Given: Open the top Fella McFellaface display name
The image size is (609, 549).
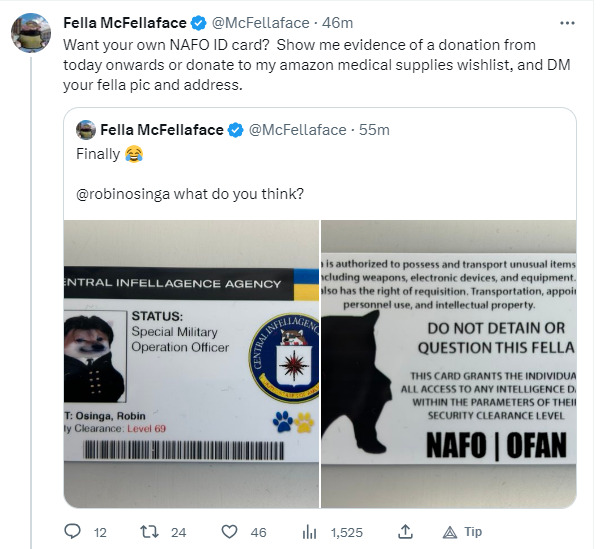Looking at the screenshot, I should pos(125,23).
